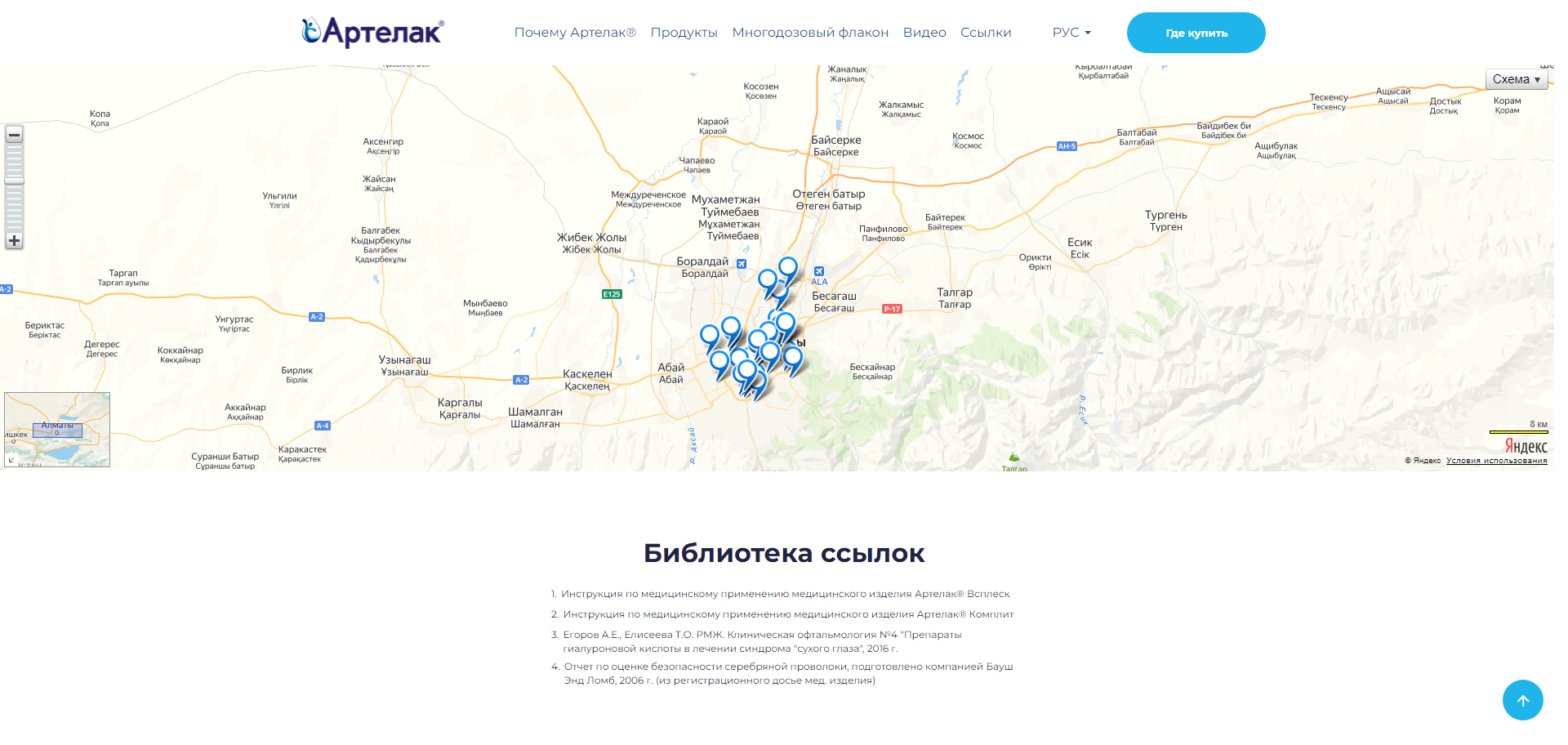Click the A-4 road marker
The image size is (1568, 745).
[x=323, y=426]
